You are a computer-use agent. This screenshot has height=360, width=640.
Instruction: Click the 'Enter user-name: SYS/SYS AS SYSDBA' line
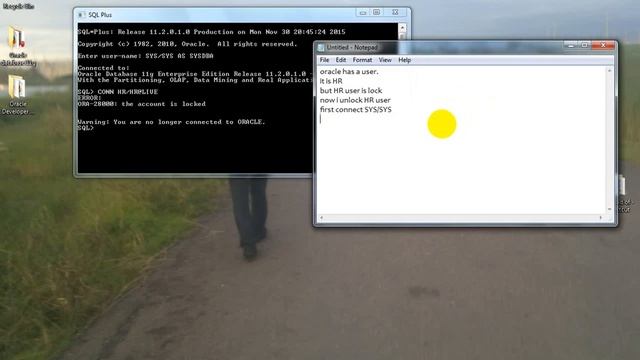click(145, 56)
